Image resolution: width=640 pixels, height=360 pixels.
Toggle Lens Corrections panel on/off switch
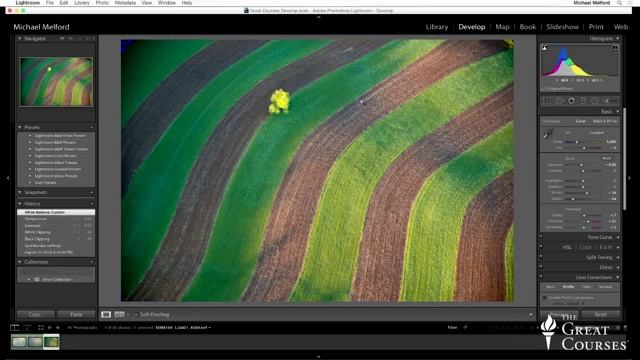click(541, 277)
